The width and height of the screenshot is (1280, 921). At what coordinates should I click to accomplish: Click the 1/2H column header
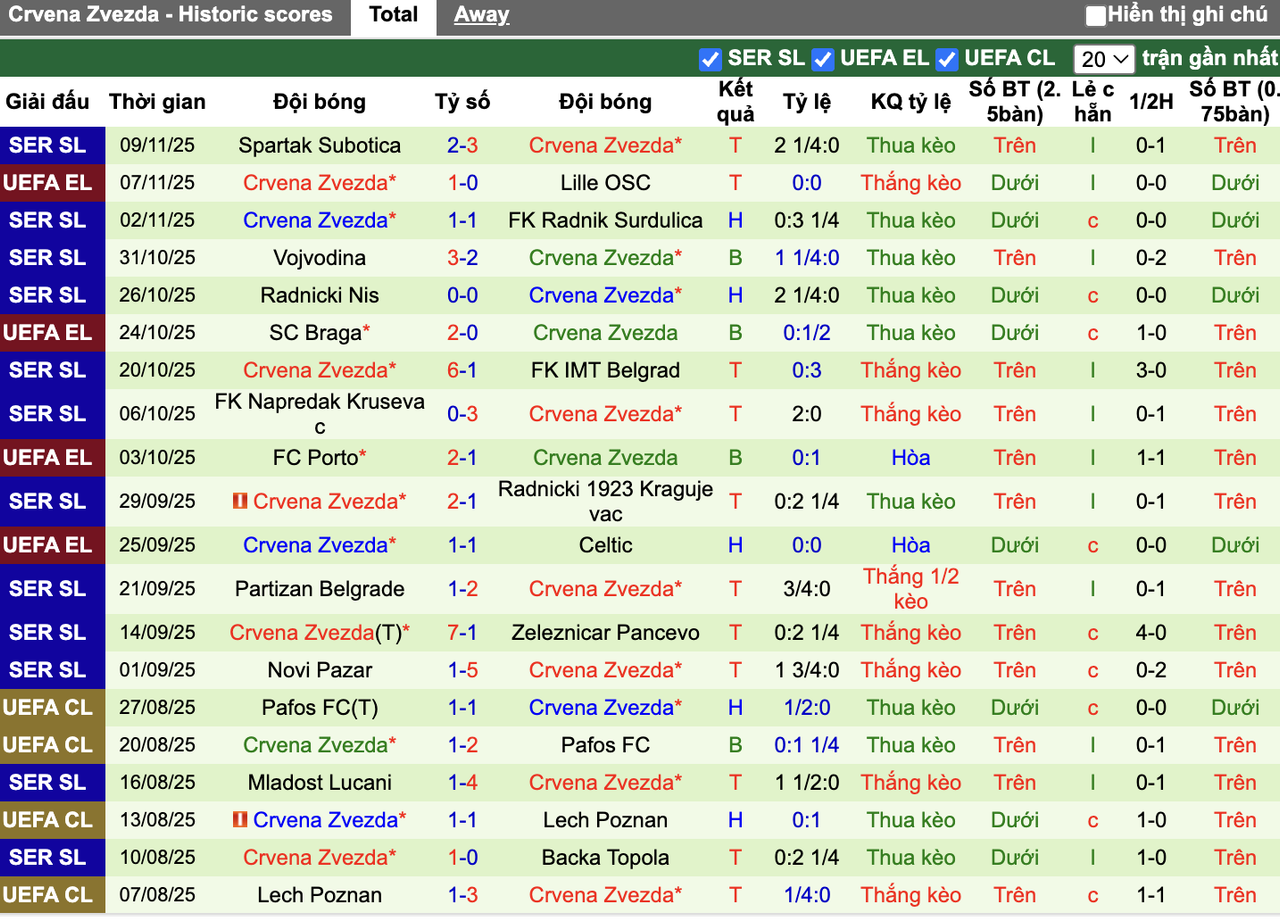(1151, 102)
